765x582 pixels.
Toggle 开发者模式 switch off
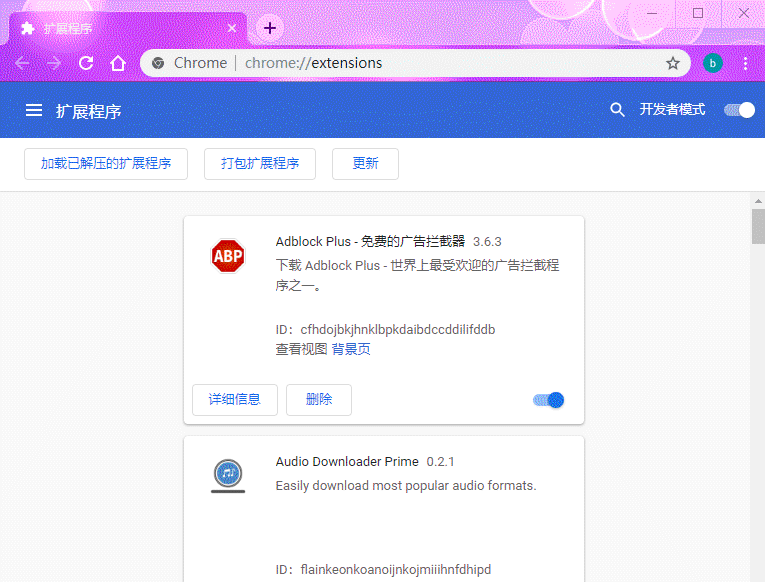739,110
